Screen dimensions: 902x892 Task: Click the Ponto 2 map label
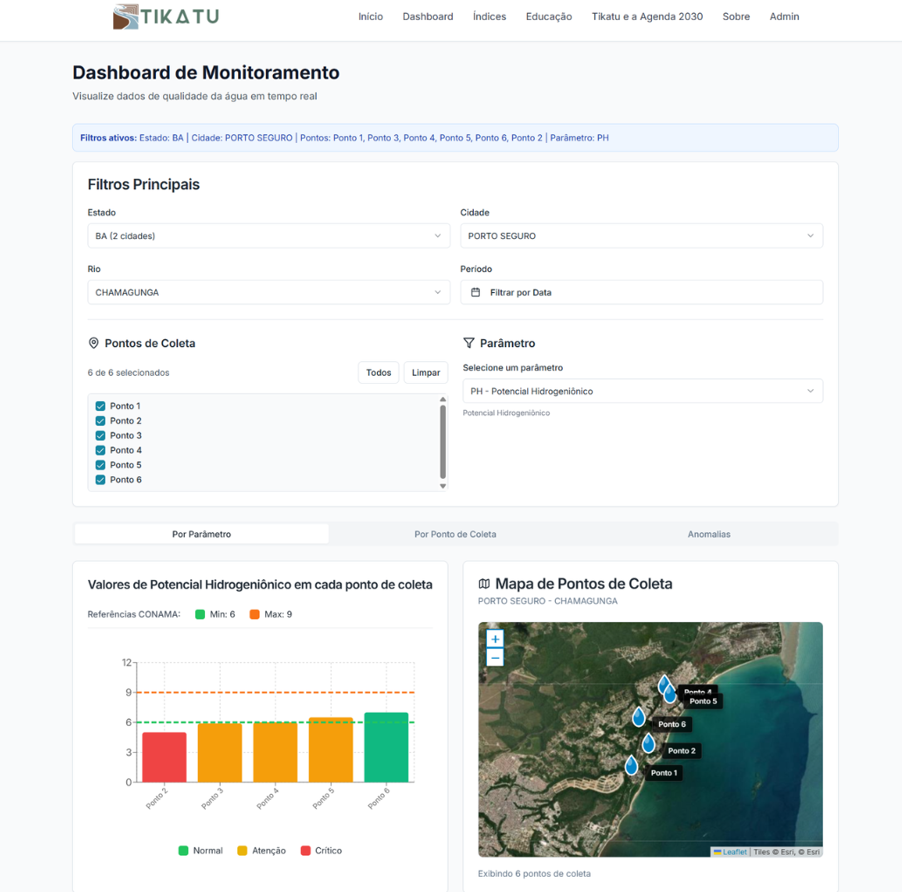point(682,751)
